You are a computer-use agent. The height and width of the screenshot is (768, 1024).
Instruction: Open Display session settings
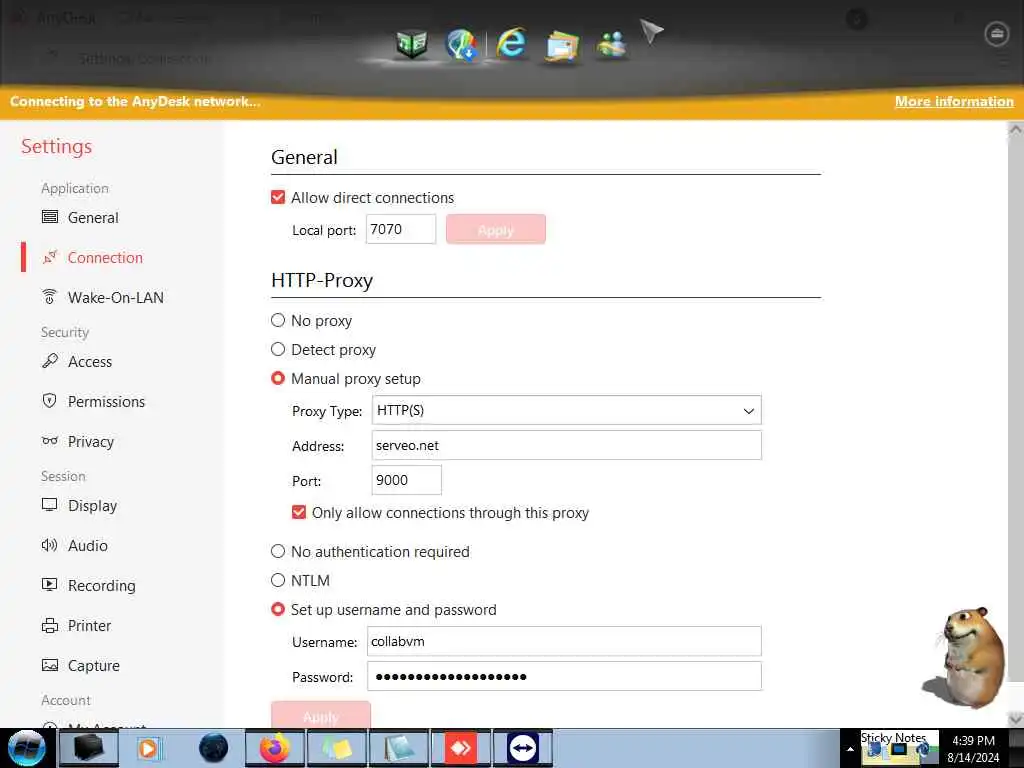[79, 505]
